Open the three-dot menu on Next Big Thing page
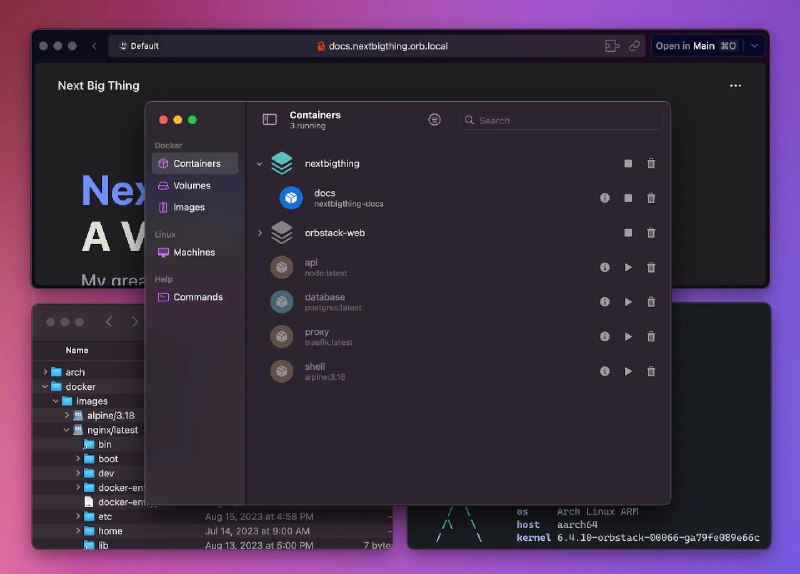Screen dimensions: 800x574 coord(736,86)
